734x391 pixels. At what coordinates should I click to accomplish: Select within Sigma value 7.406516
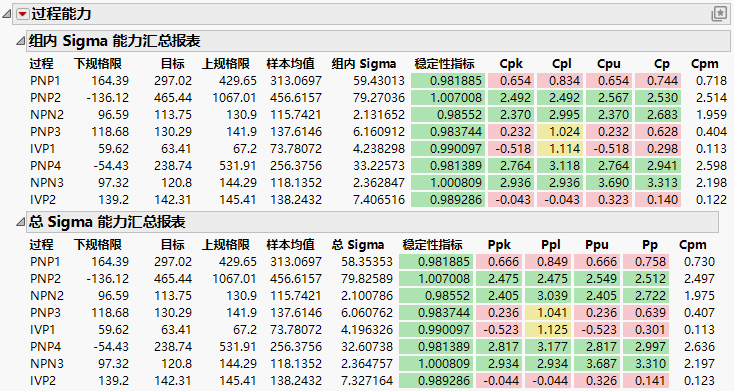pos(379,200)
